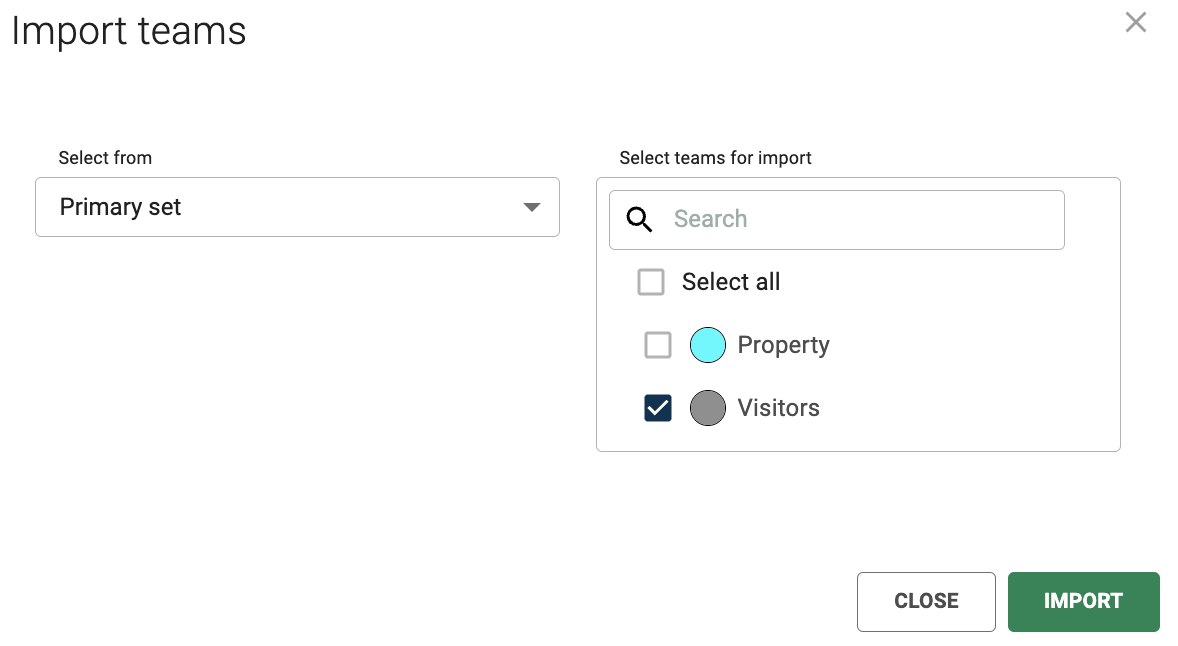Click the Property team name label
The height and width of the screenshot is (646, 1178).
(x=783, y=345)
